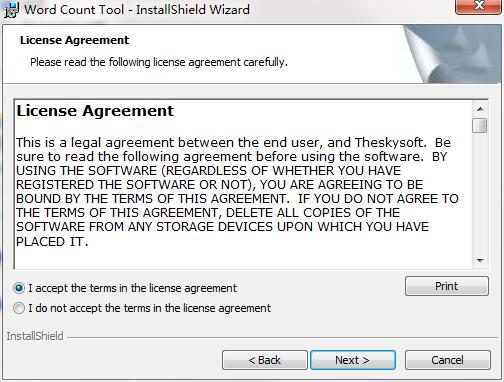Click the page-curl banner graphic
This screenshot has width=504, height=382.
[452, 54]
